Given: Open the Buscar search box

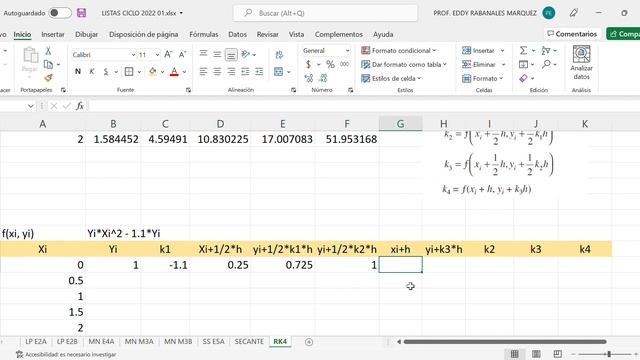Looking at the screenshot, I should tap(325, 13).
